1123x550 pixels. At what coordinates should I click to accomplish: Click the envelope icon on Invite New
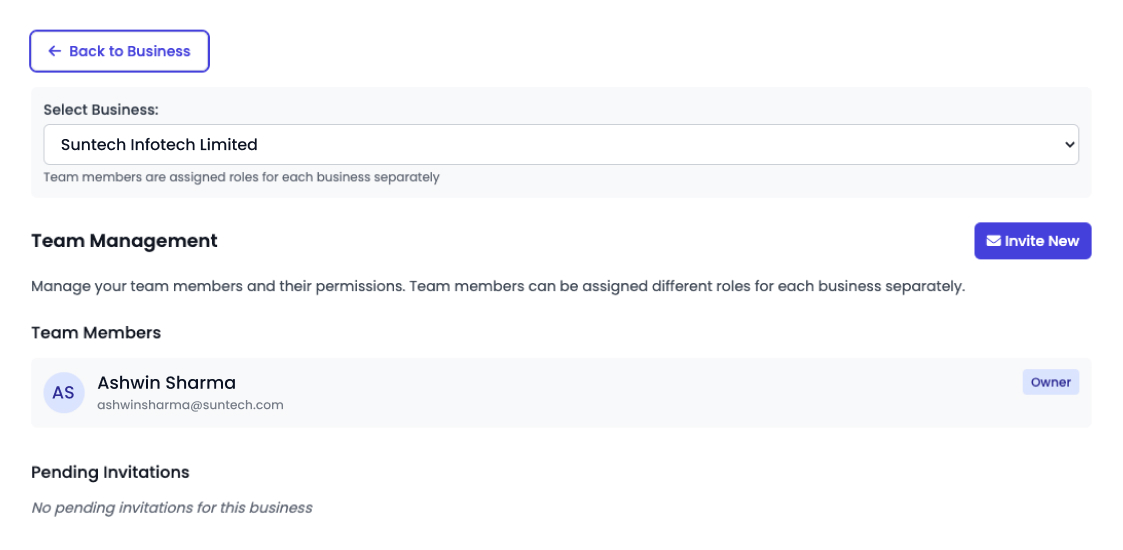(993, 241)
